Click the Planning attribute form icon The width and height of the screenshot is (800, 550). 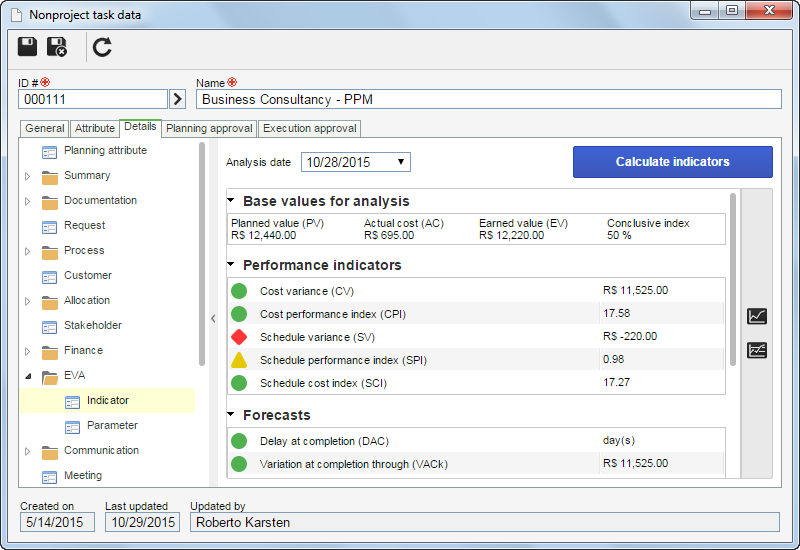(x=49, y=152)
